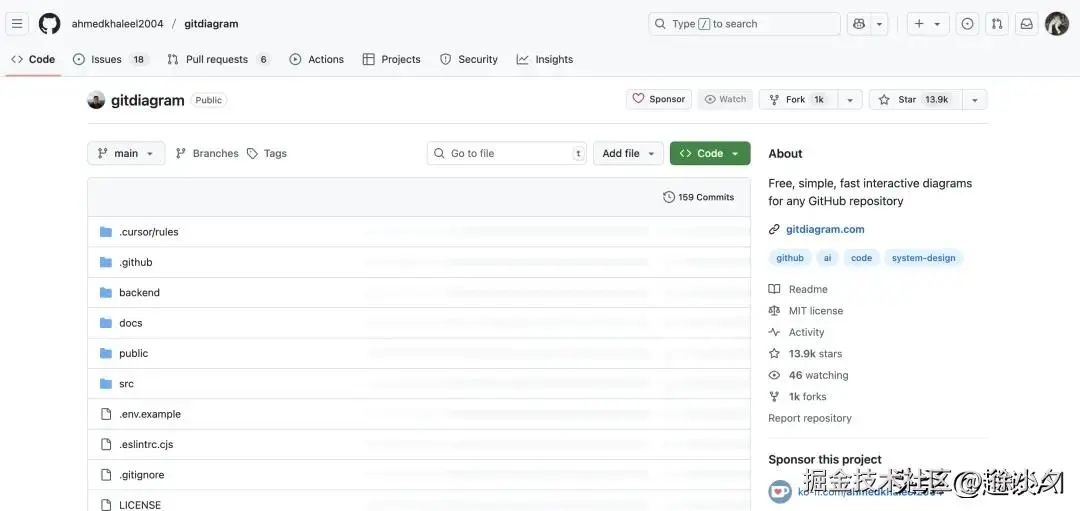Viewport: 1080px width, 511px height.
Task: Click the .env.example file icon
Action: pyautogui.click(x=106, y=414)
